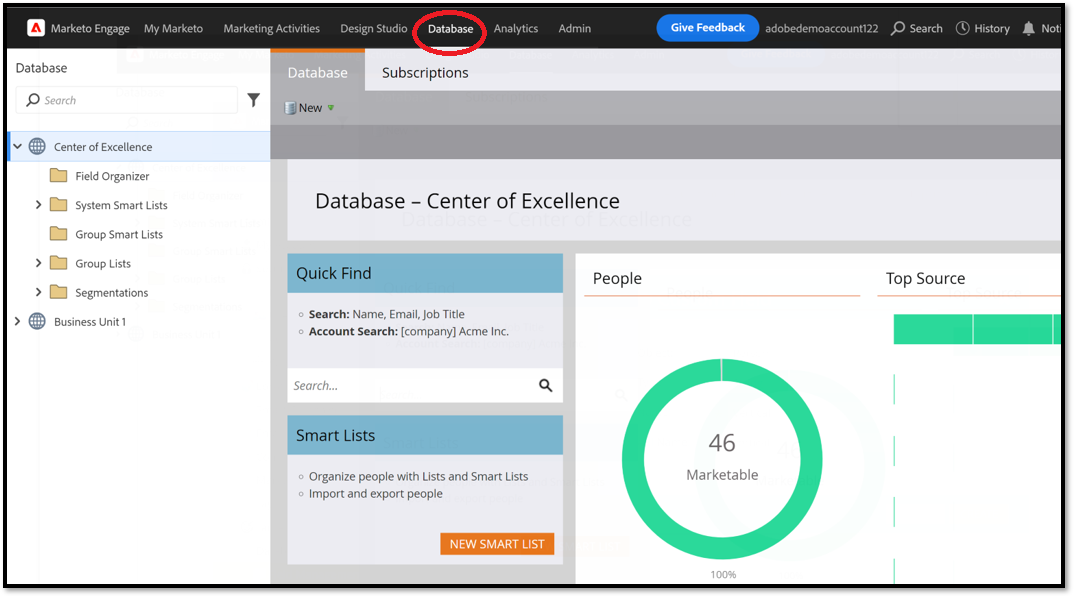Open the Analytics menu
The width and height of the screenshot is (1074, 597).
click(x=516, y=29)
